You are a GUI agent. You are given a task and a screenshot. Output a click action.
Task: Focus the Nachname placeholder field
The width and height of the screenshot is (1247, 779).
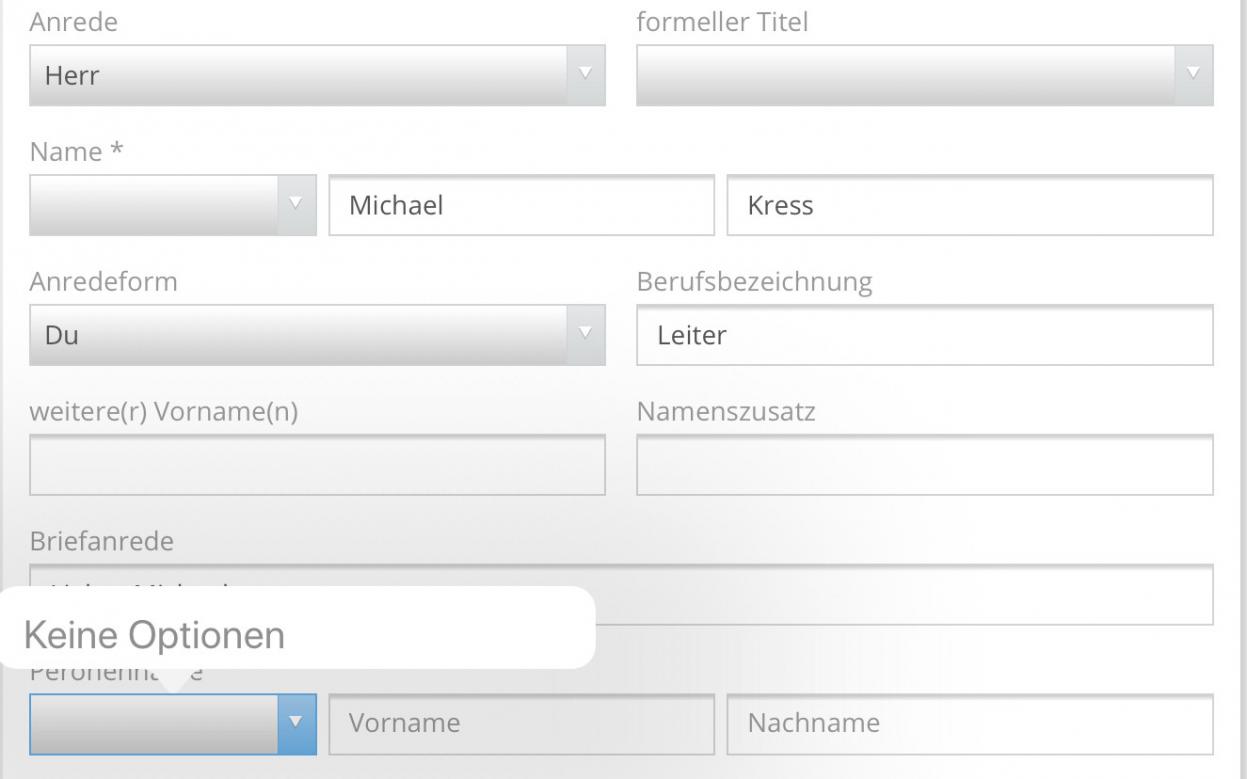[x=969, y=723]
